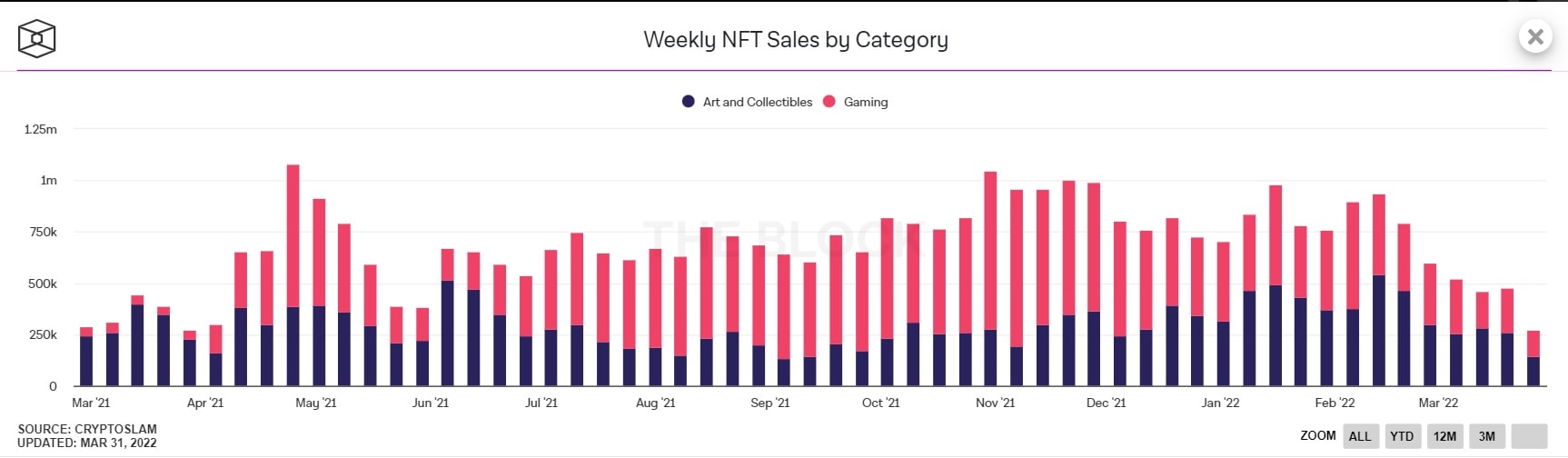Click the Weekly NFT Sales by Category title
This screenshot has height=458, width=1568.
point(796,40)
